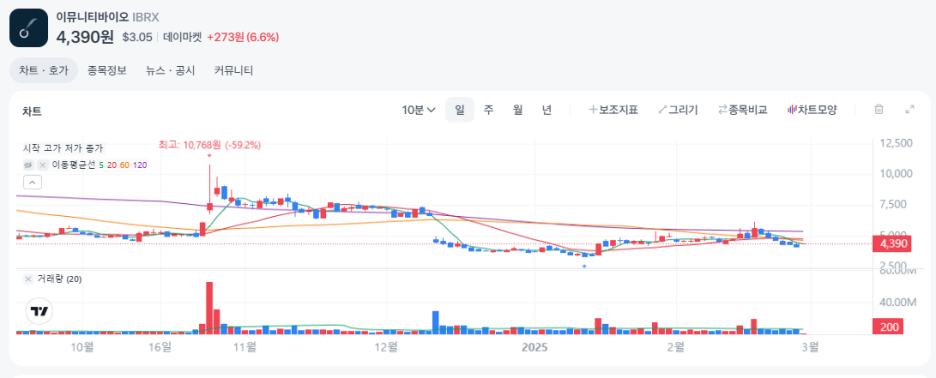Remove the 이동평균선 indicator with X
Screen dimensions: 936x378
tap(42, 165)
